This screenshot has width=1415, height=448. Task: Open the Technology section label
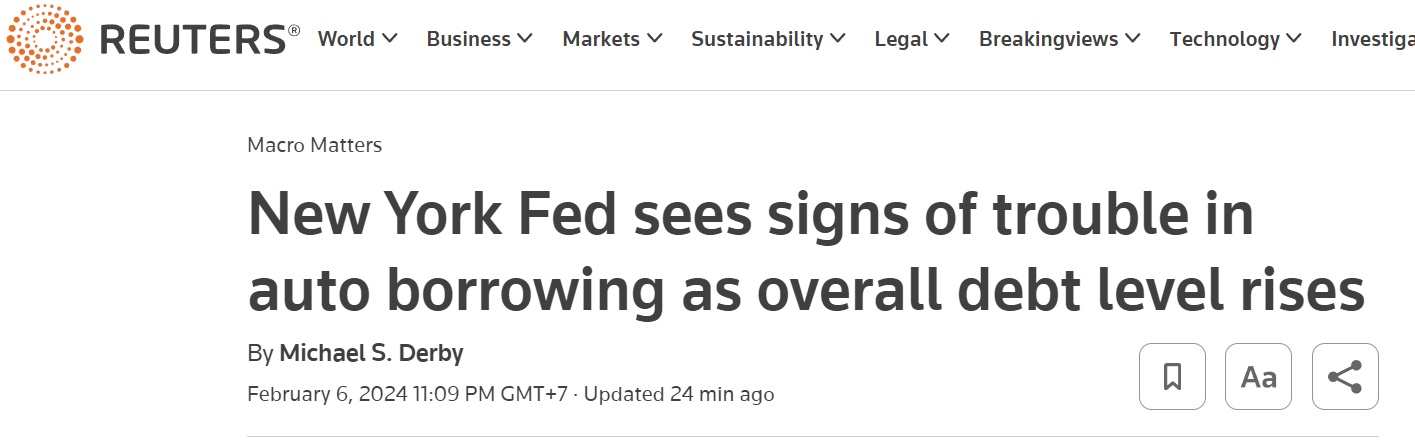point(1224,39)
